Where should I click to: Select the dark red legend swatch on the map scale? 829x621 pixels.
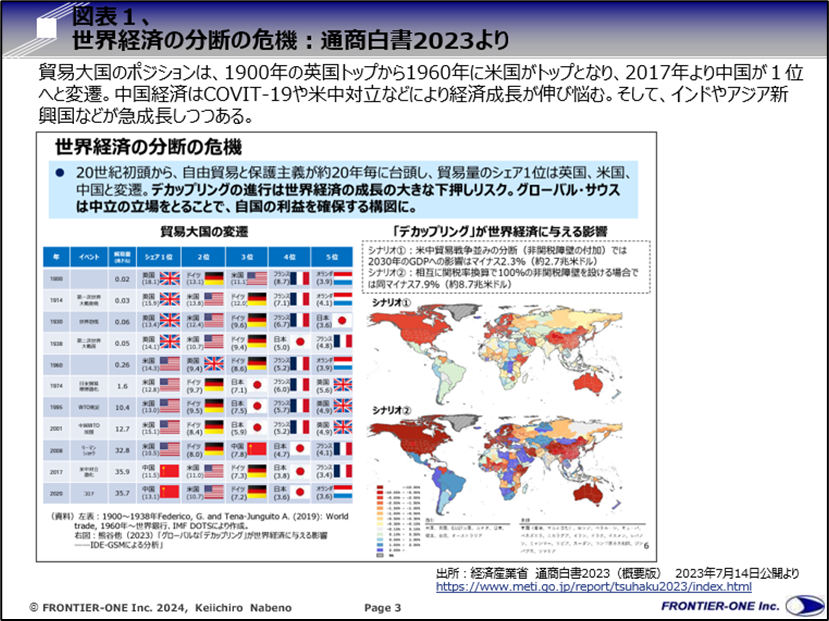click(x=381, y=486)
